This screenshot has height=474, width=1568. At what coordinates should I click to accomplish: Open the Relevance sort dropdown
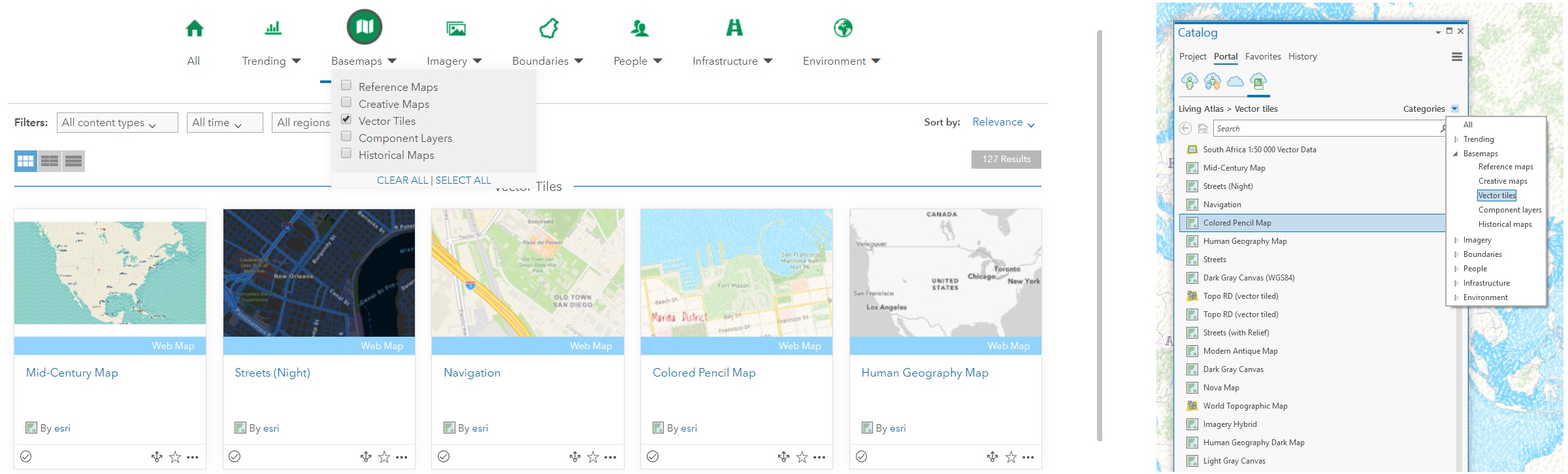coord(1004,122)
